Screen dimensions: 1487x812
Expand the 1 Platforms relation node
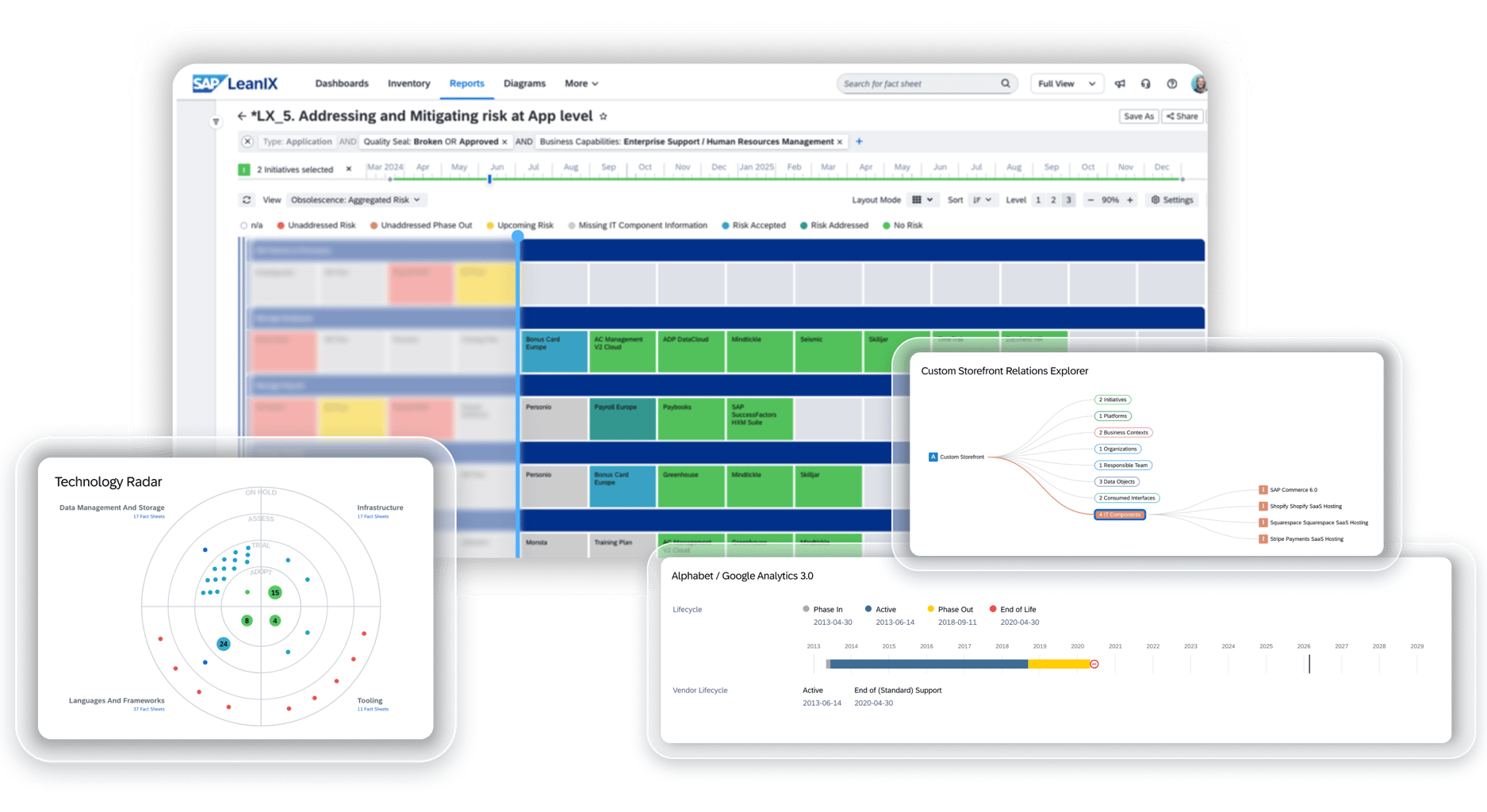point(1113,416)
